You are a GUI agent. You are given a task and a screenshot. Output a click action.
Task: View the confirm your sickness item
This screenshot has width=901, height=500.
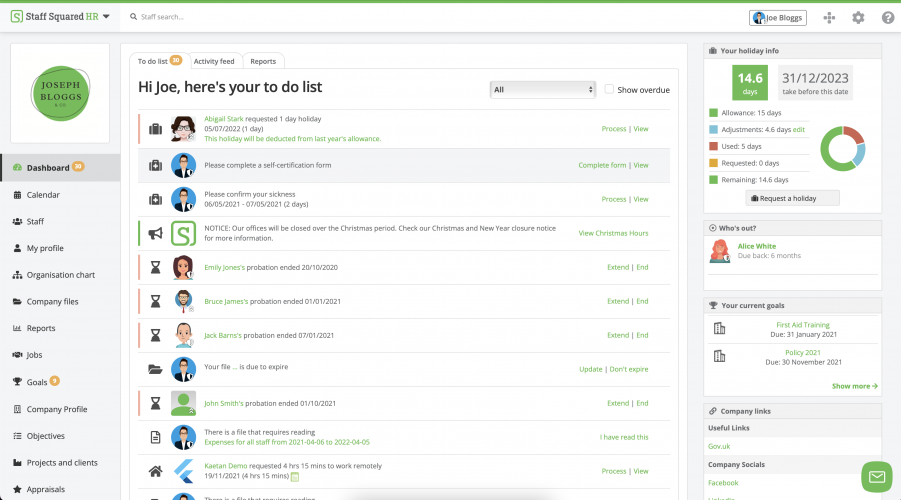tap(641, 199)
